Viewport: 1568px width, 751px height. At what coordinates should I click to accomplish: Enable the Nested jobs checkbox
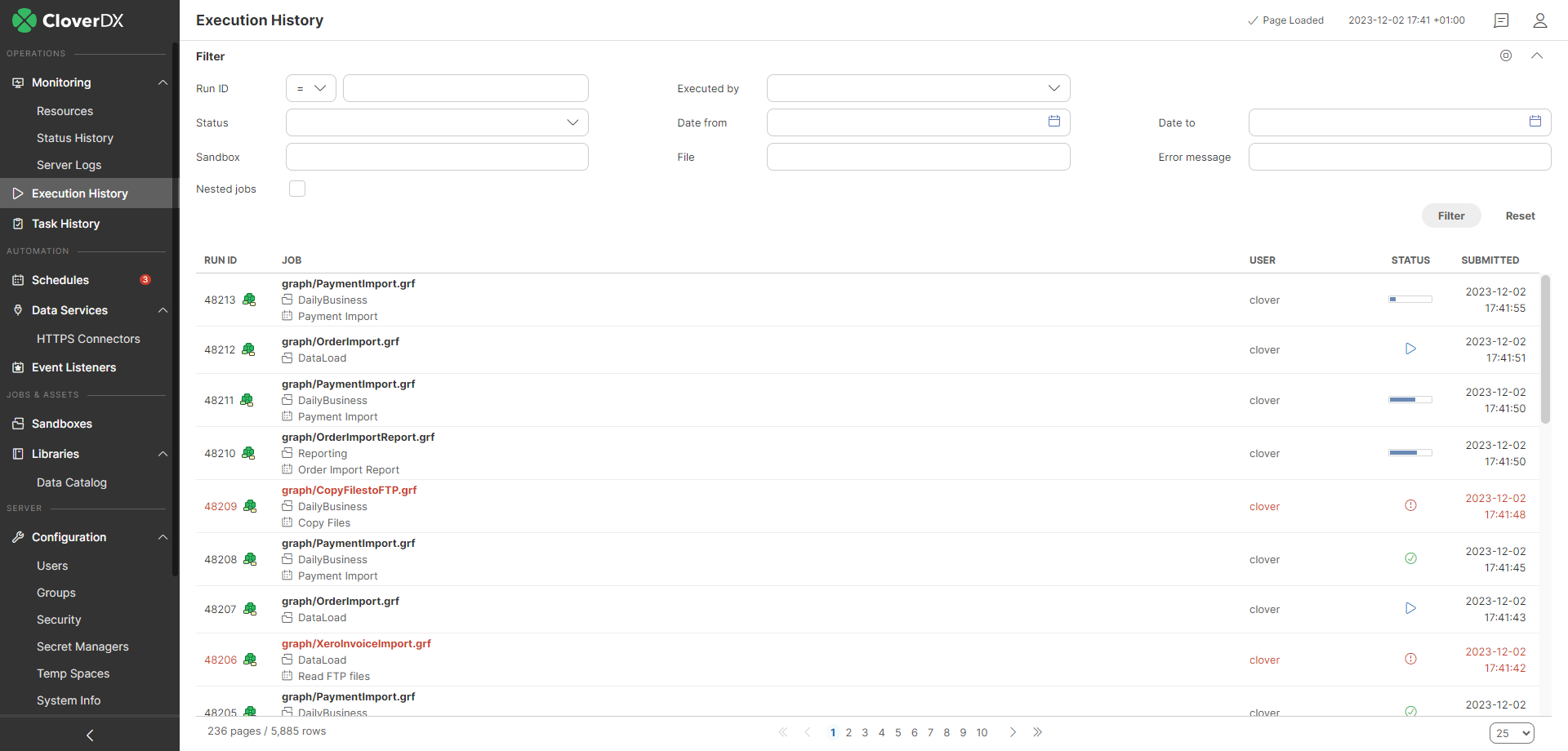(297, 189)
